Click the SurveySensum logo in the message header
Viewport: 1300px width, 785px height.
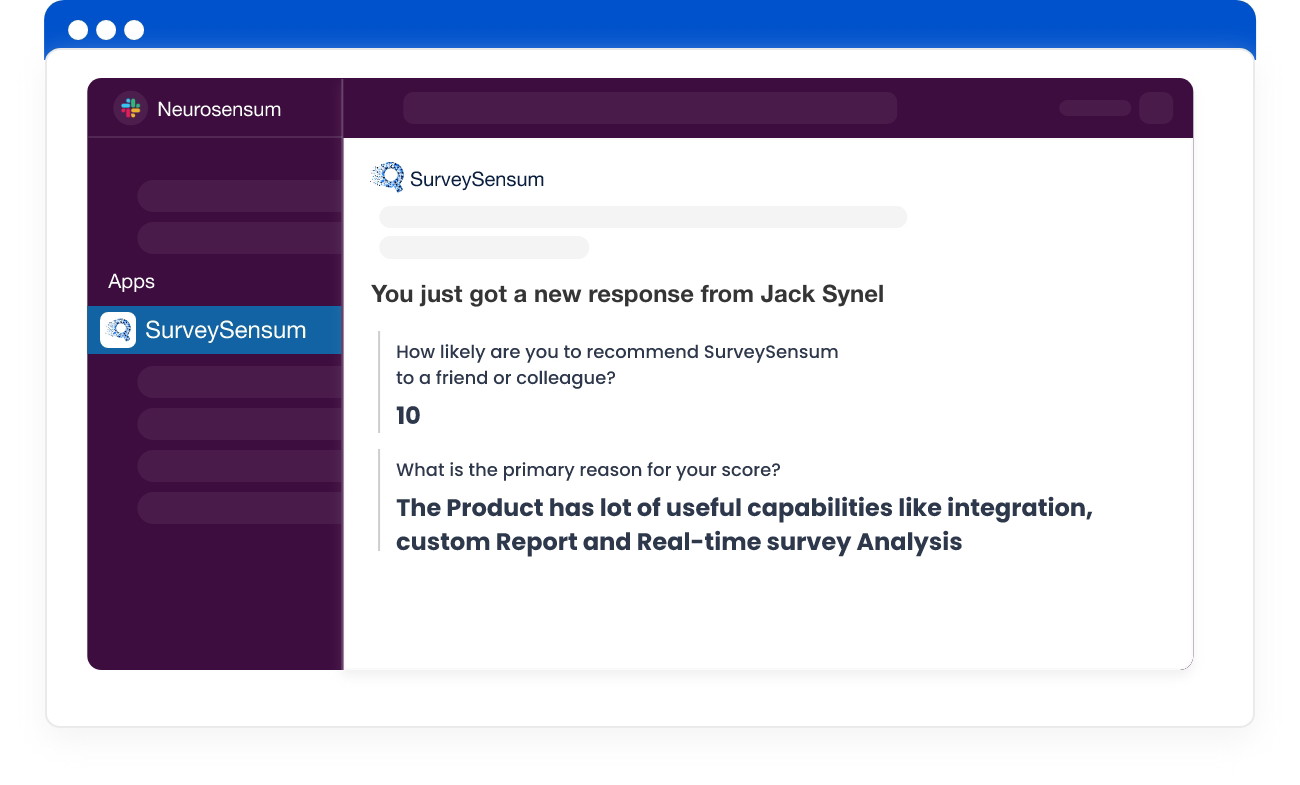pyautogui.click(x=387, y=178)
